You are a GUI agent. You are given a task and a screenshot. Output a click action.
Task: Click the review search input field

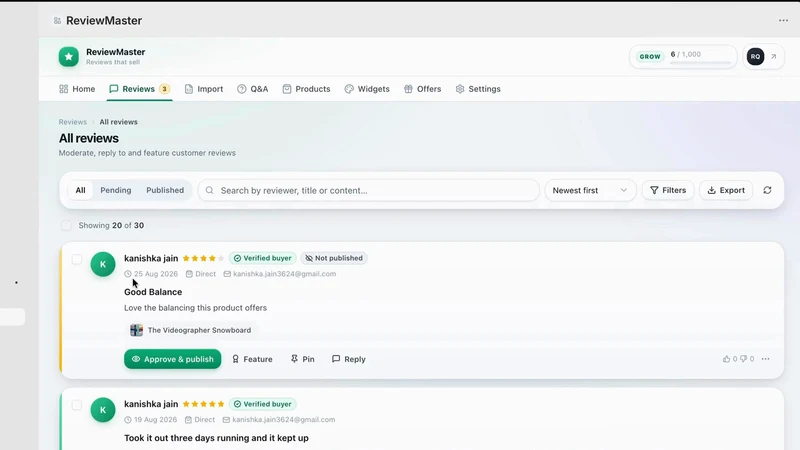[x=368, y=190]
